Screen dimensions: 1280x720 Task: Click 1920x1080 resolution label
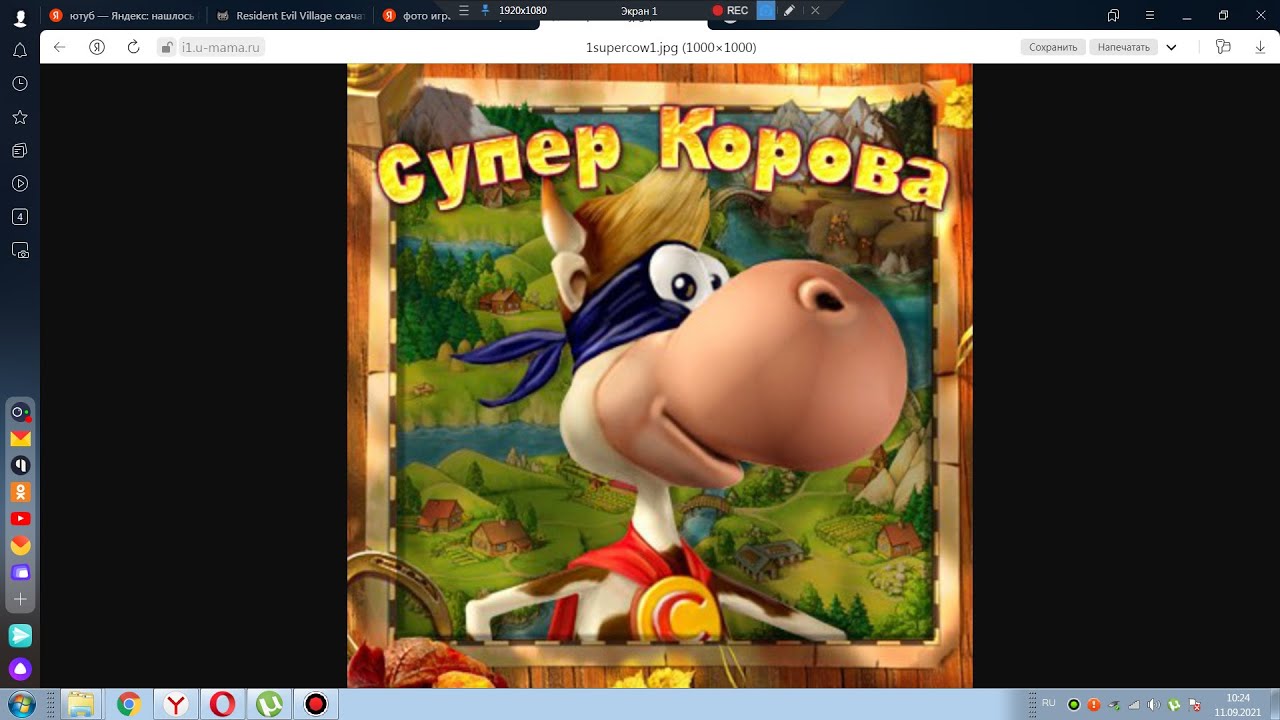tap(523, 10)
